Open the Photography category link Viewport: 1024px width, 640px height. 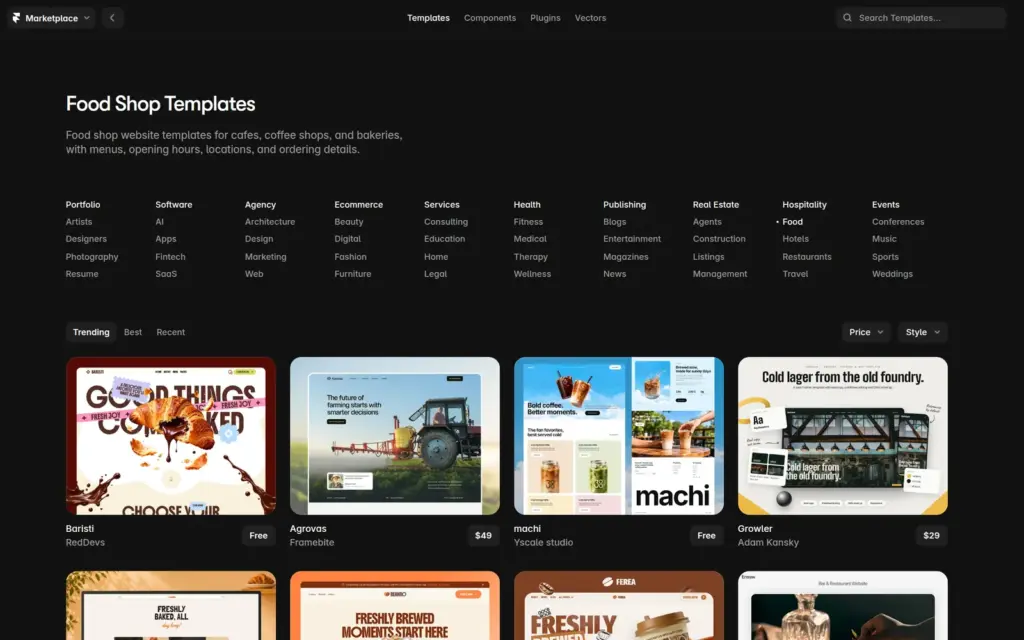click(x=92, y=257)
